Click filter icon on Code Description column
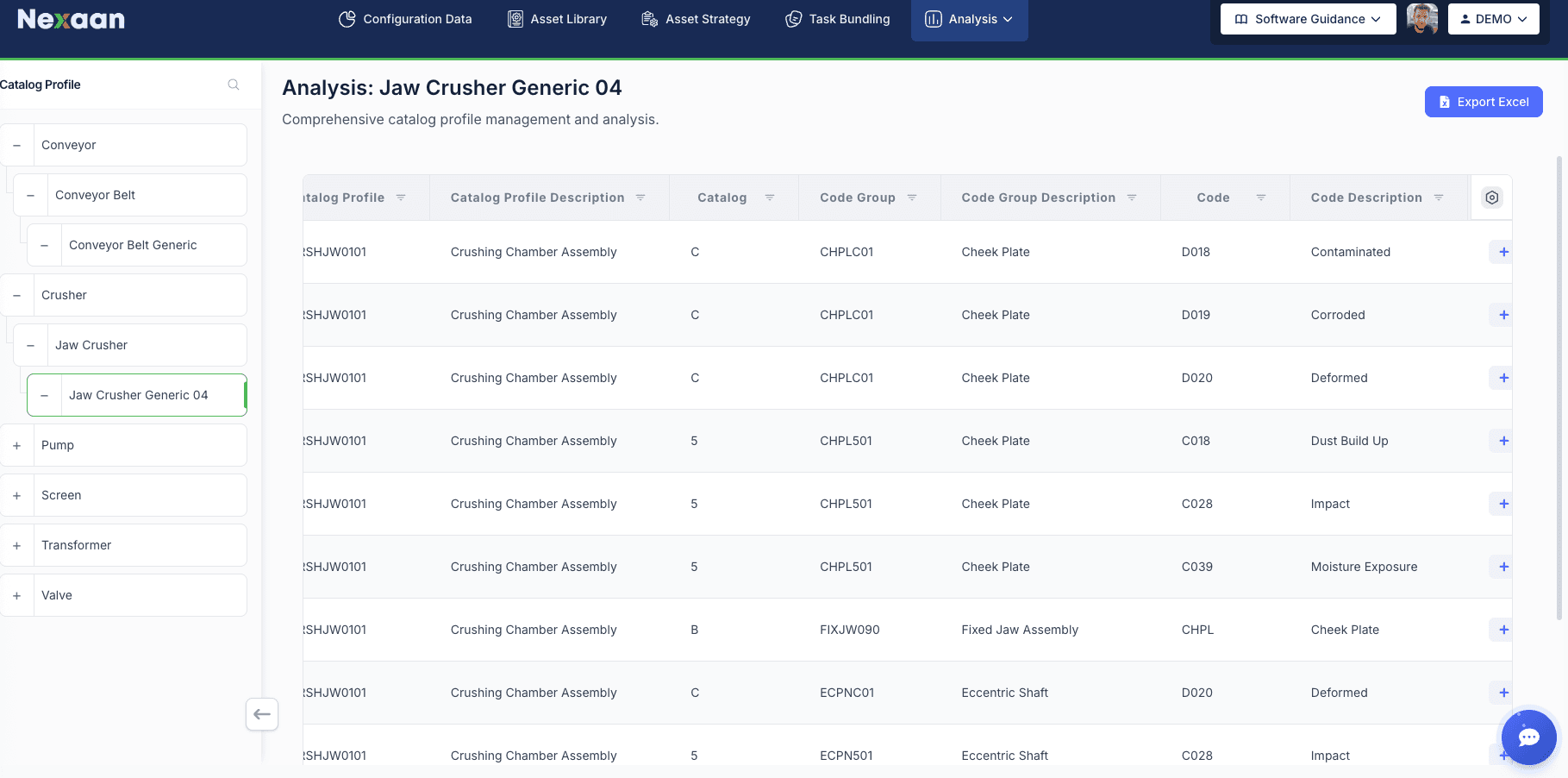The image size is (1568, 778). click(x=1439, y=198)
